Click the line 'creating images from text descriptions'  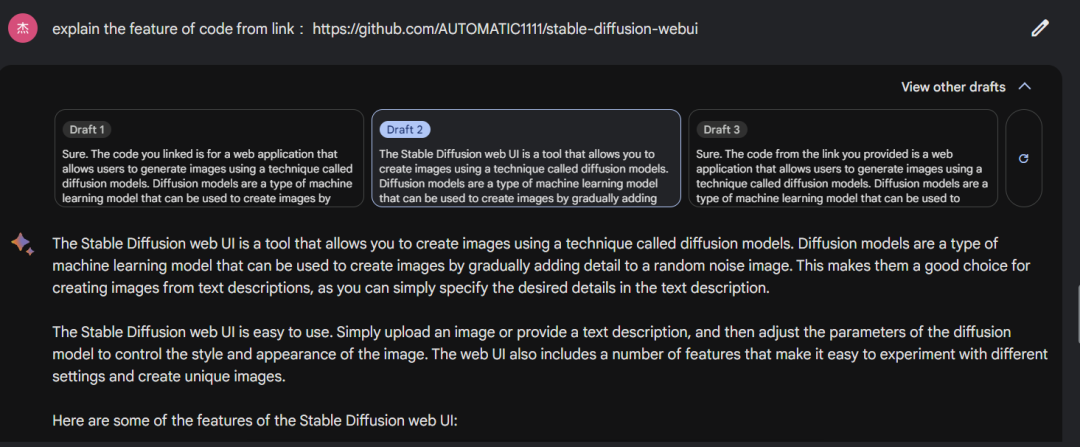point(411,288)
